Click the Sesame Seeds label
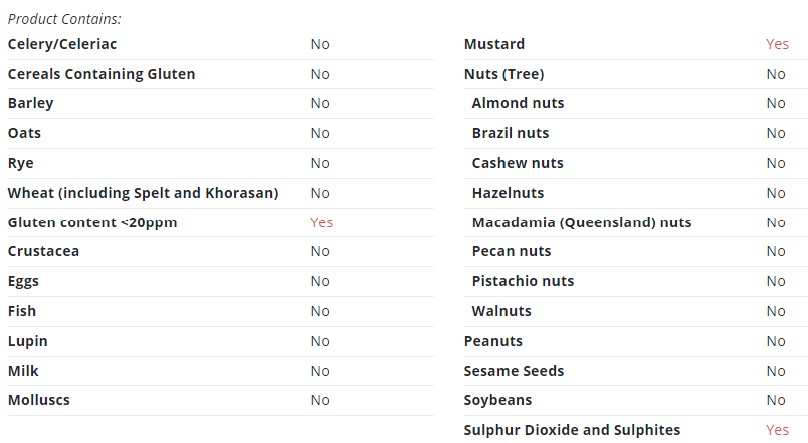Image resolution: width=808 pixels, height=443 pixels. 514,371
